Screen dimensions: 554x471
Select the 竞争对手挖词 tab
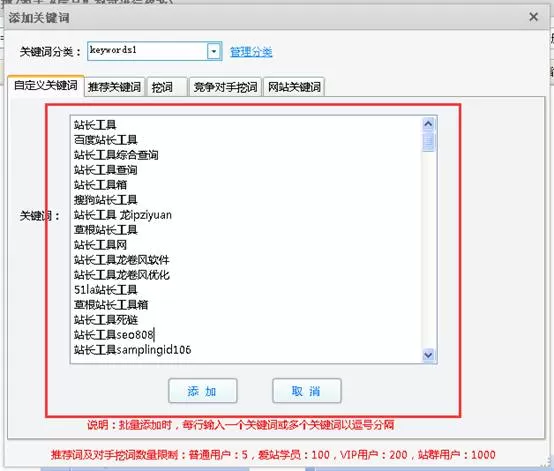(x=225, y=87)
